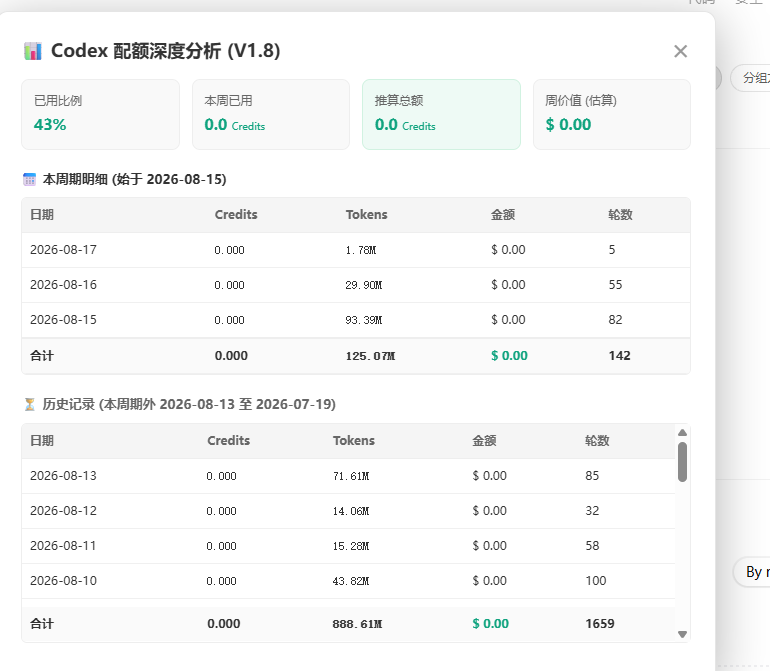The width and height of the screenshot is (770, 671).
Task: Click the 43.82M tokens value
Action: 351,581
